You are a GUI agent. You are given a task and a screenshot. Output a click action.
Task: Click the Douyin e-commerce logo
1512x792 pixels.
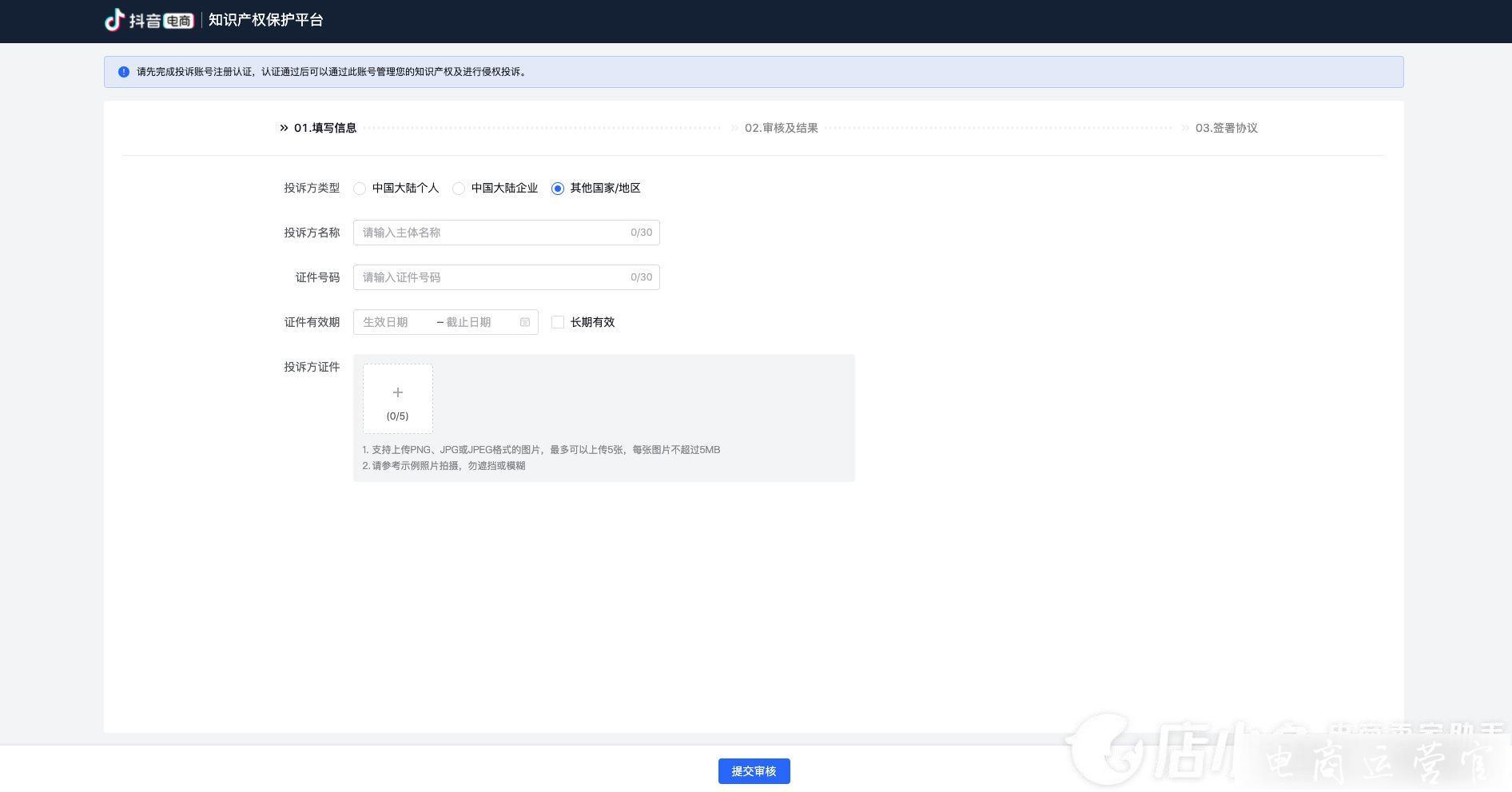pyautogui.click(x=149, y=20)
